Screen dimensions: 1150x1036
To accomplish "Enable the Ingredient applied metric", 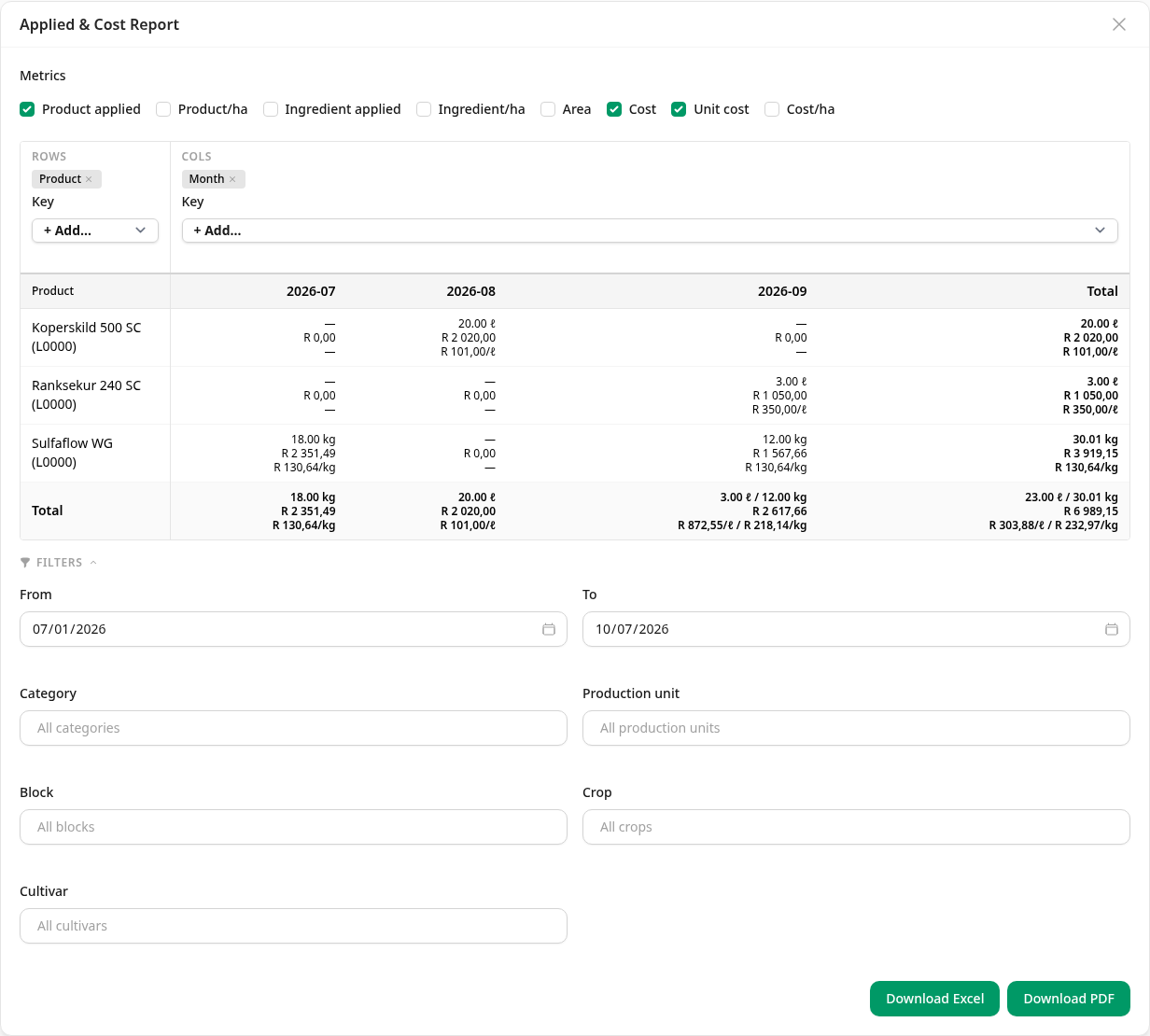I will click(271, 109).
